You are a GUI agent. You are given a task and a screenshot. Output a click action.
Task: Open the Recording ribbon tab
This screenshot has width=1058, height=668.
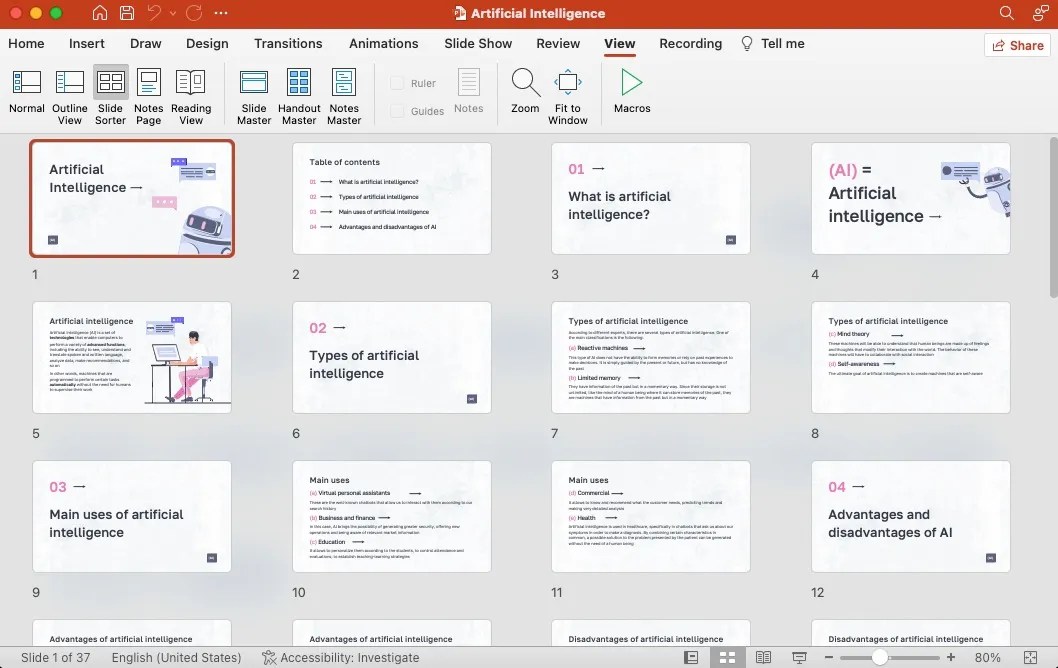690,44
